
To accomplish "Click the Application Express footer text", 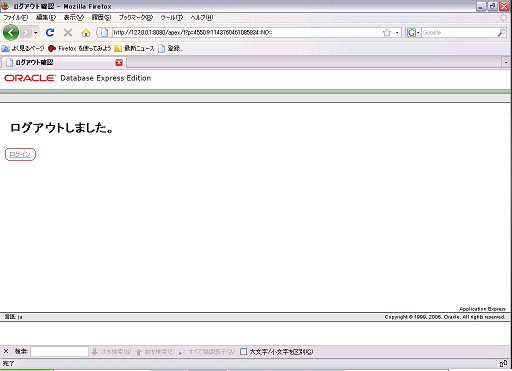I will click(x=482, y=309).
